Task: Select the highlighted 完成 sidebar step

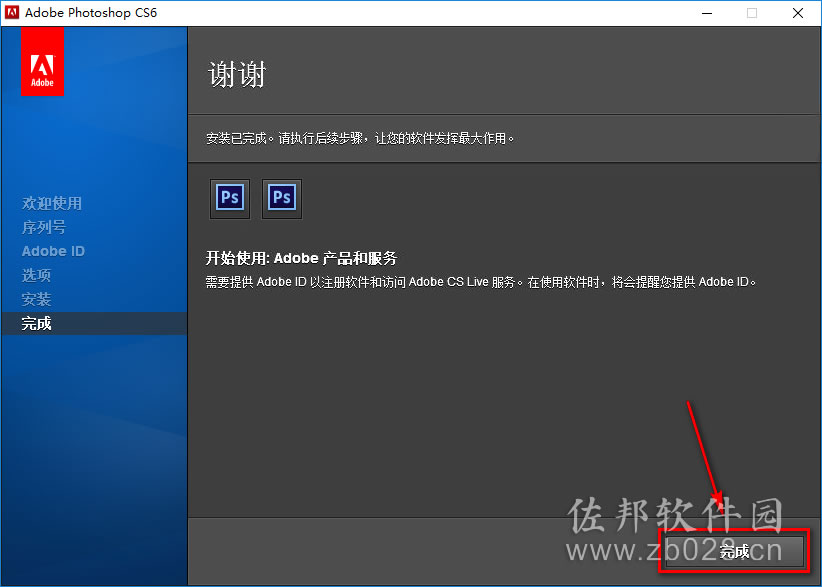Action: (x=94, y=323)
